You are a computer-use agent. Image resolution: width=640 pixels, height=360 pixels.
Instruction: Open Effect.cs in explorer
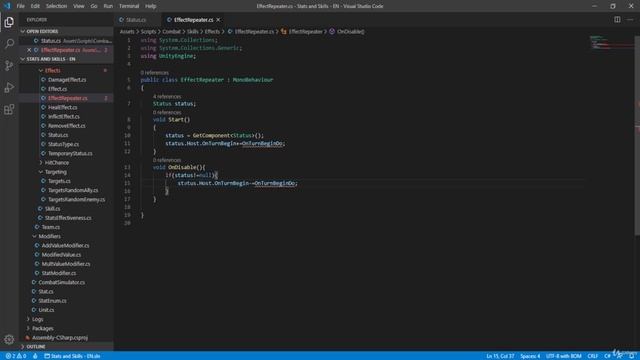[x=58, y=89]
